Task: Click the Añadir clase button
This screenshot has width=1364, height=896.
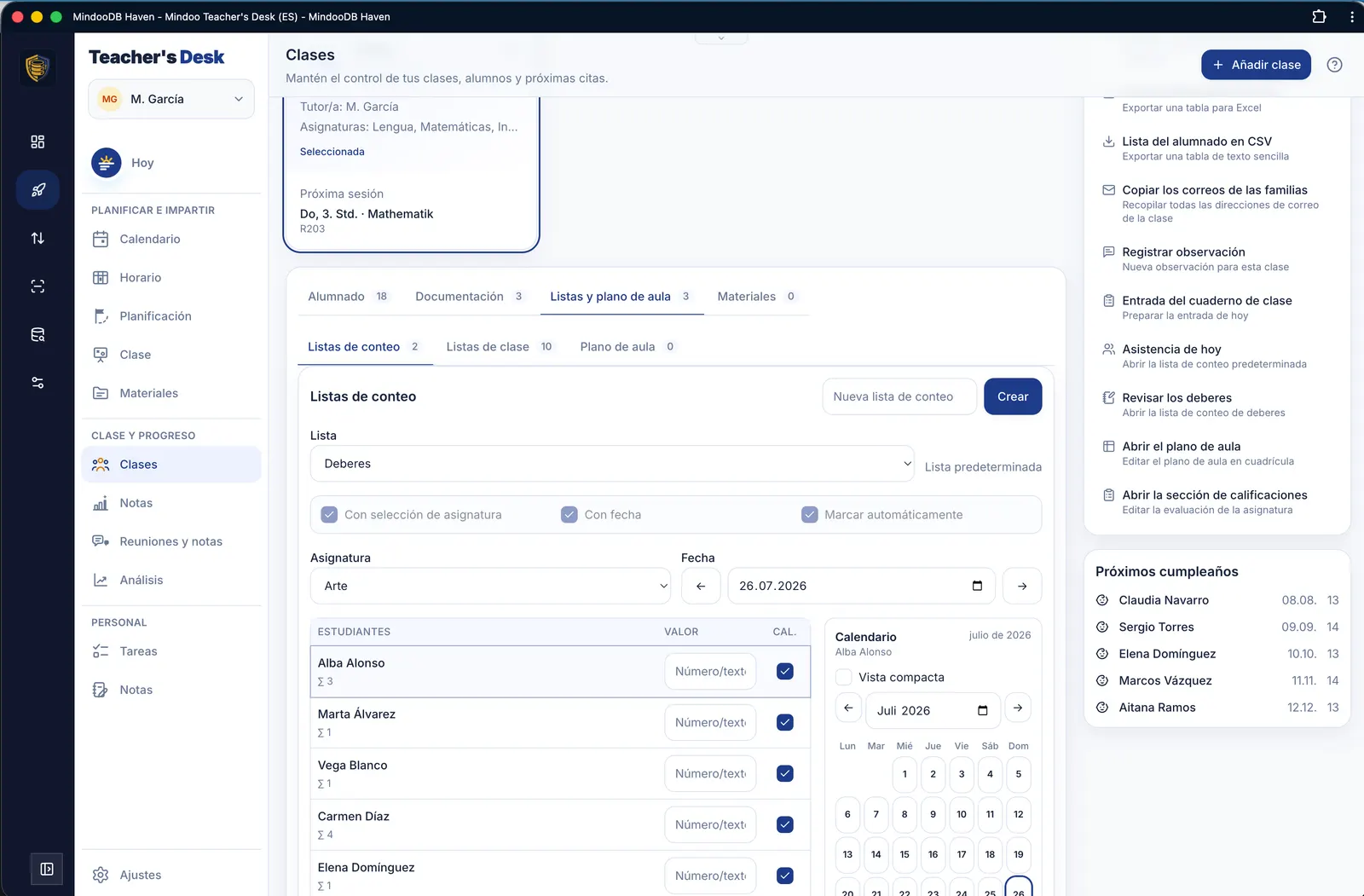Action: pos(1256,65)
